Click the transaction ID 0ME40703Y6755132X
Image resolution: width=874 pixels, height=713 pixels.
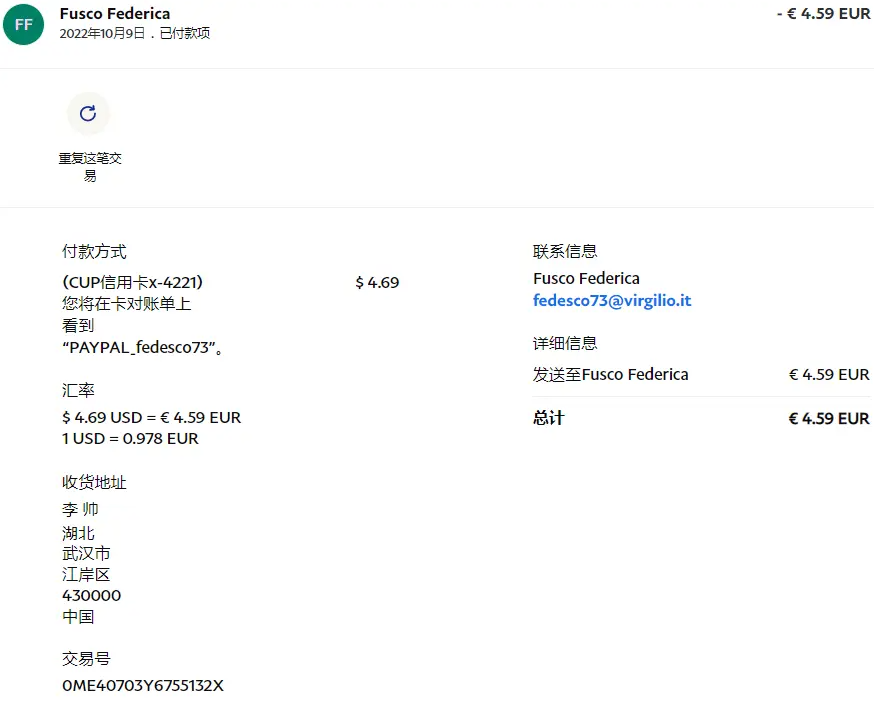coord(143,685)
